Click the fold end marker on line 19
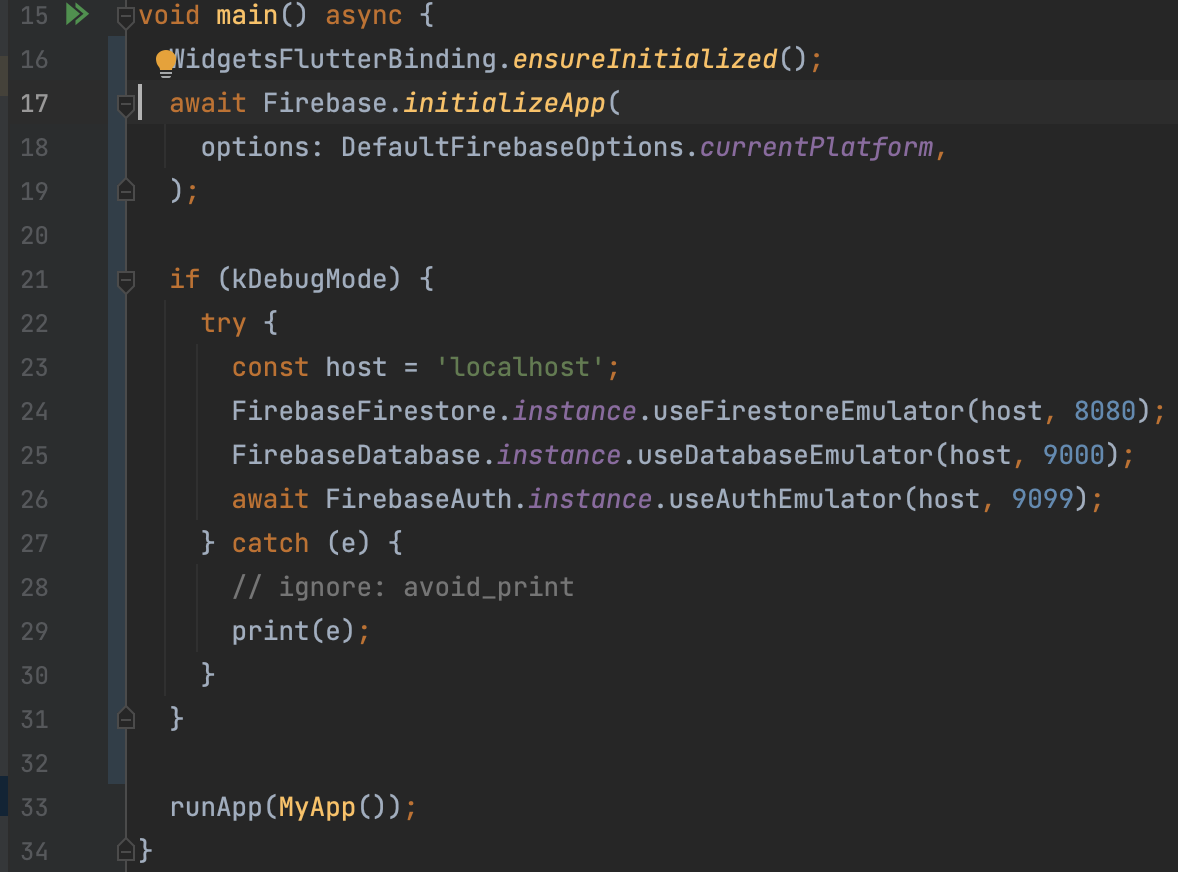The height and width of the screenshot is (872, 1178). coord(126,191)
